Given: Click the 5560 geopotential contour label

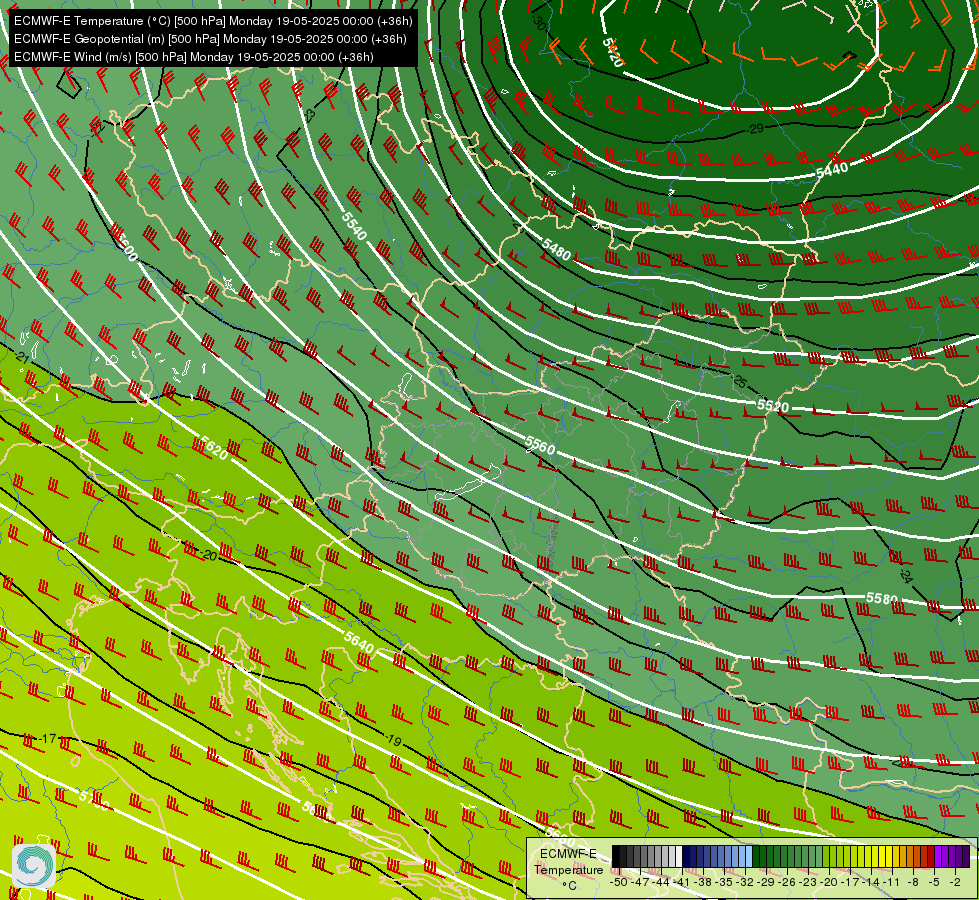Looking at the screenshot, I should tap(539, 445).
